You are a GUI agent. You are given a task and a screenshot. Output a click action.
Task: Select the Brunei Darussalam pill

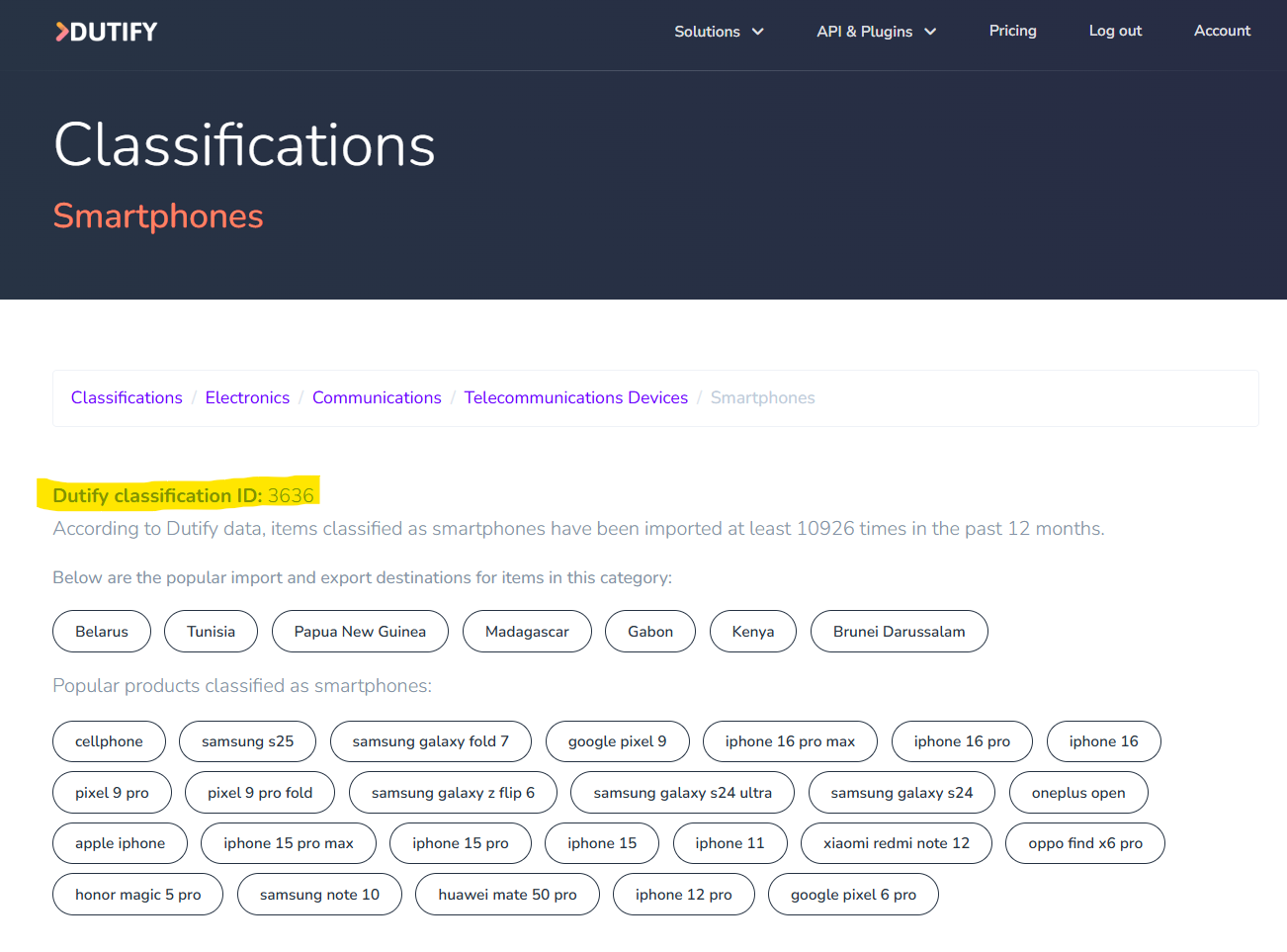click(x=899, y=632)
